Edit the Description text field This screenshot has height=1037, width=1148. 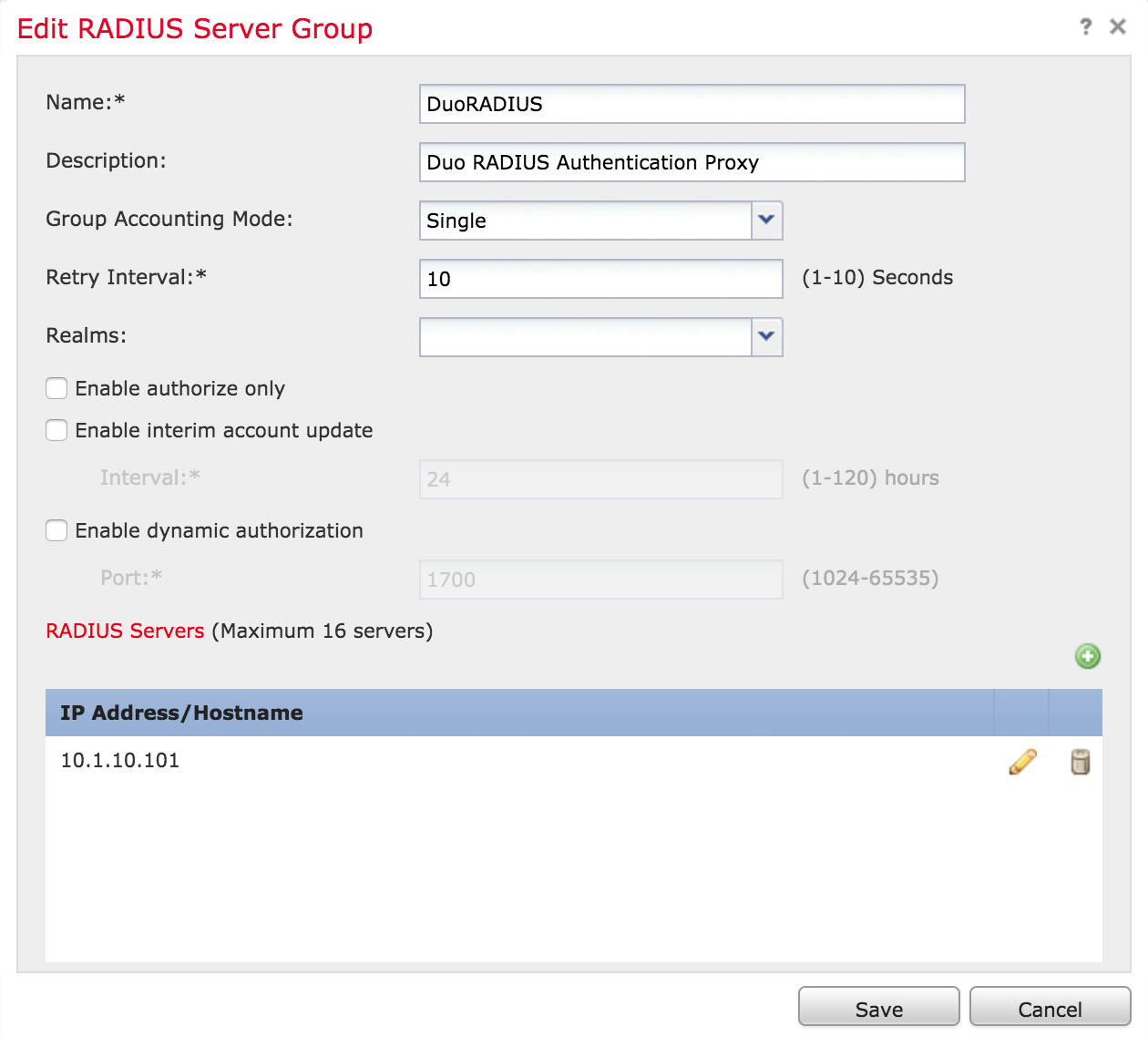(x=691, y=162)
